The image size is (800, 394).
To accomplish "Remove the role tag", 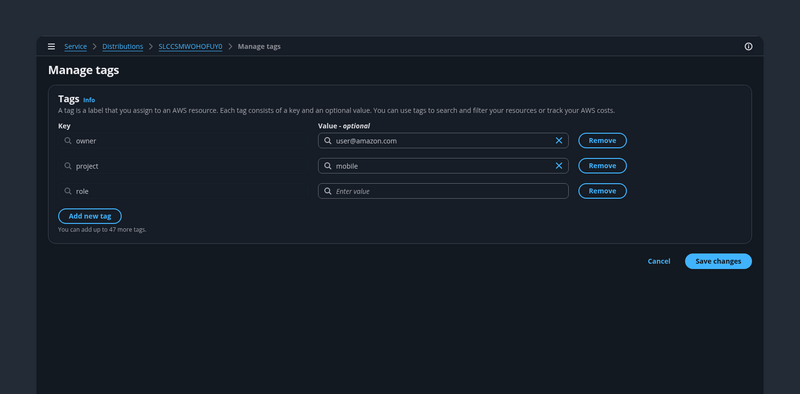I will coord(602,191).
